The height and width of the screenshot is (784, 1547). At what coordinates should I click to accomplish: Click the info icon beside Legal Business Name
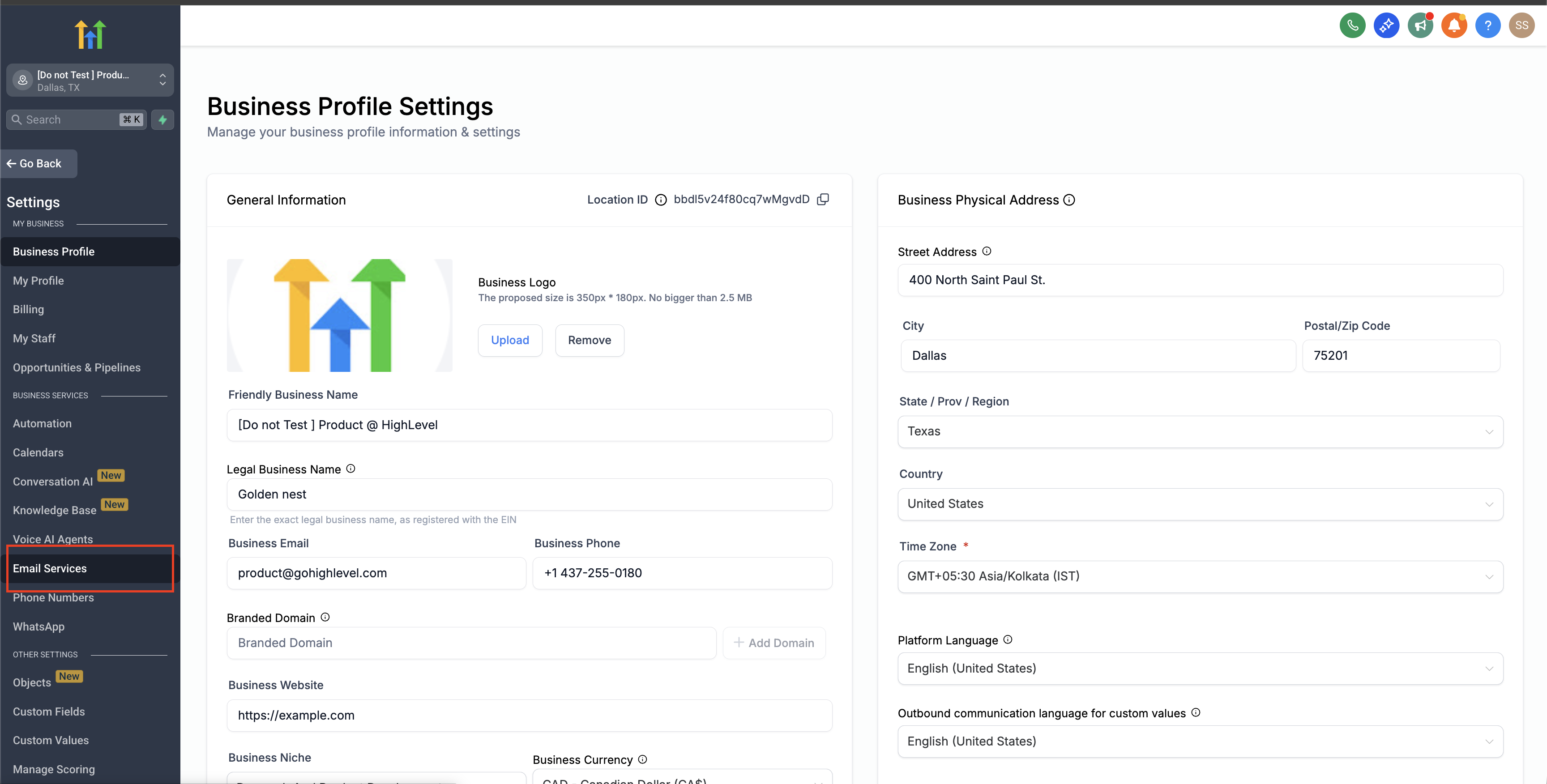(351, 468)
